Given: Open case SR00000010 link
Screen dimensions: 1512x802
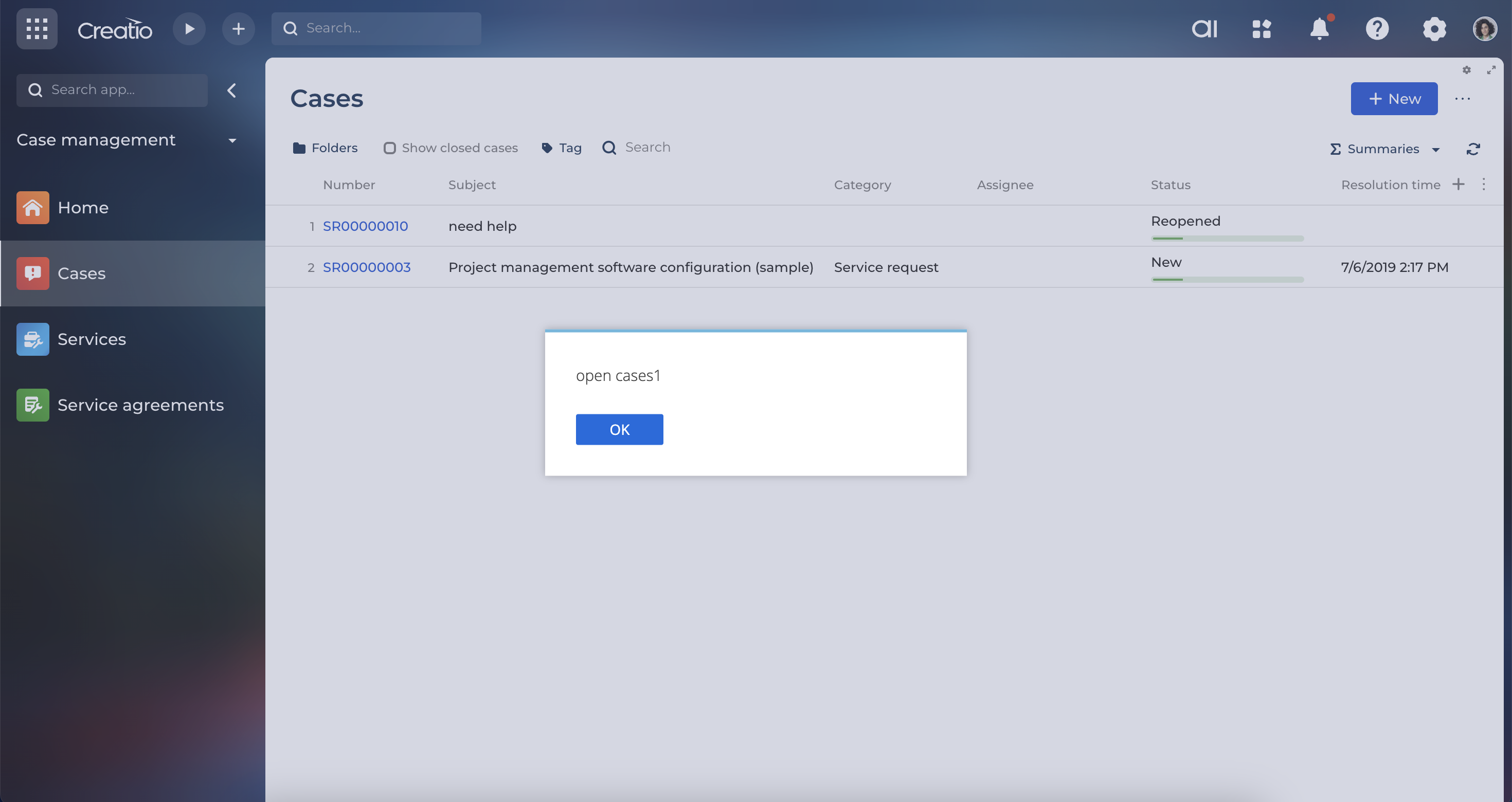Looking at the screenshot, I should [365, 226].
